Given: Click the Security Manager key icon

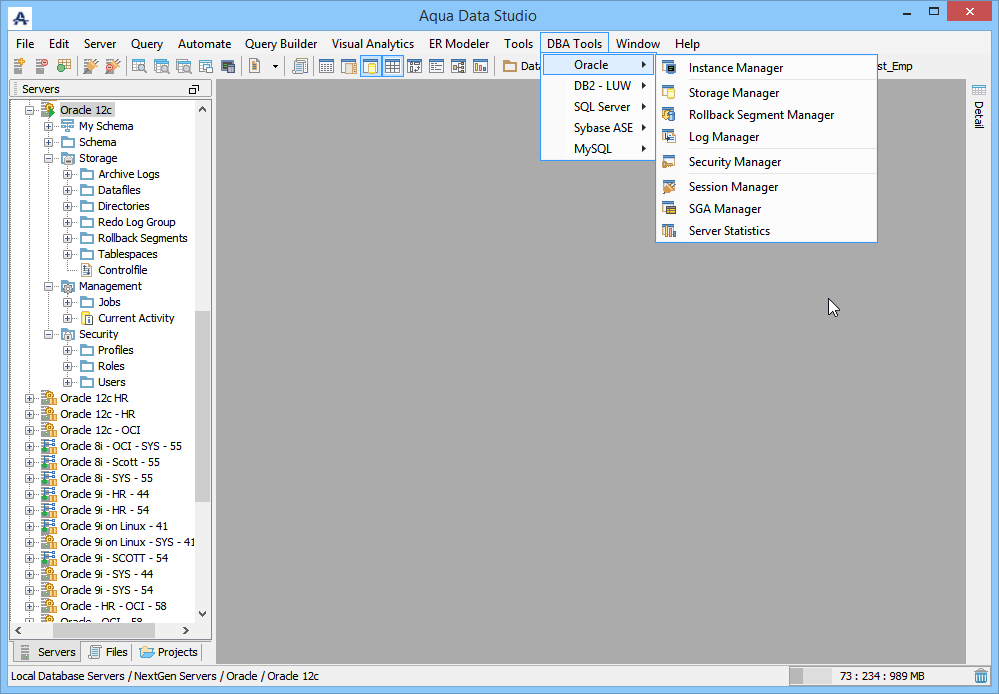Looking at the screenshot, I should pyautogui.click(x=668, y=162).
